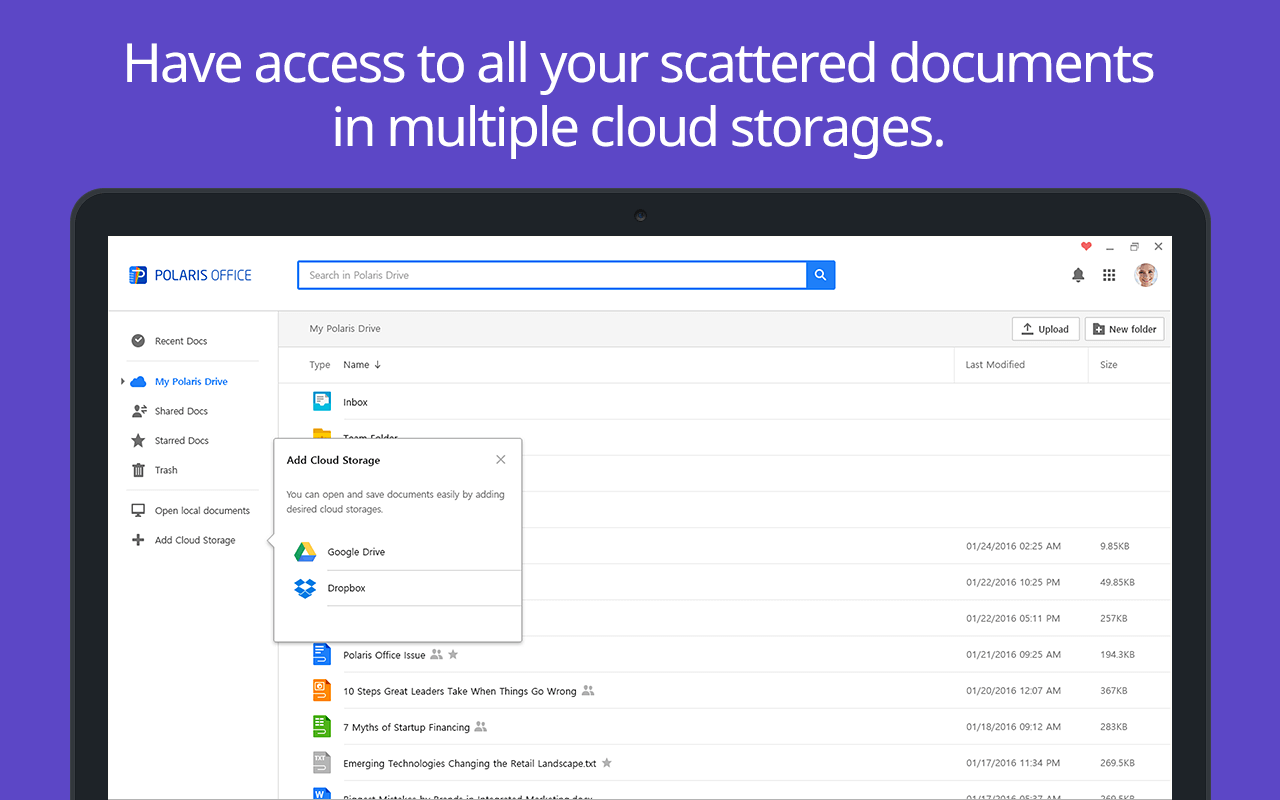
Task: Expand the My Polaris Drive tree arrow
Action: click(123, 381)
